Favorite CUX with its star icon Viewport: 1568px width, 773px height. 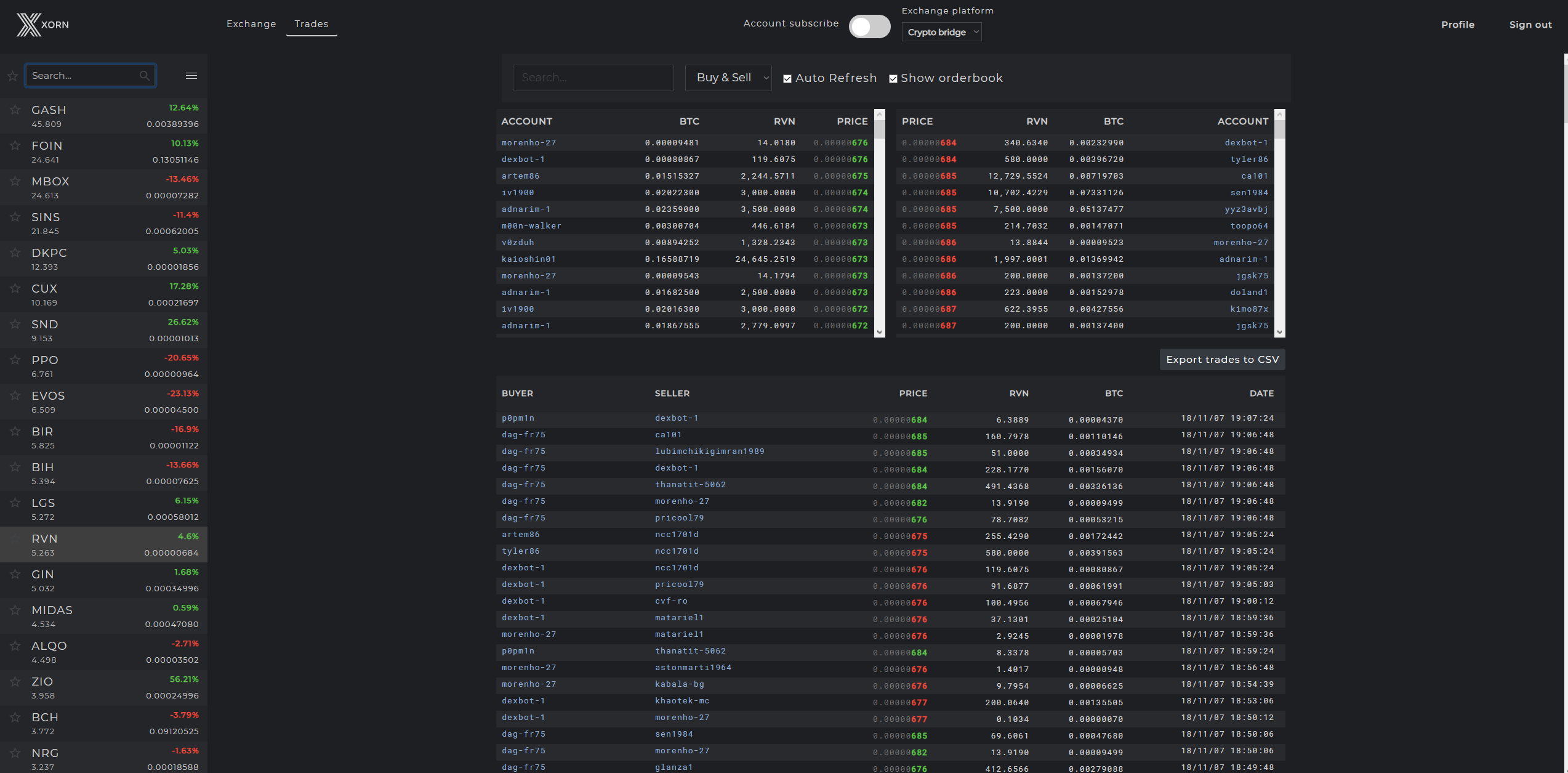point(15,288)
